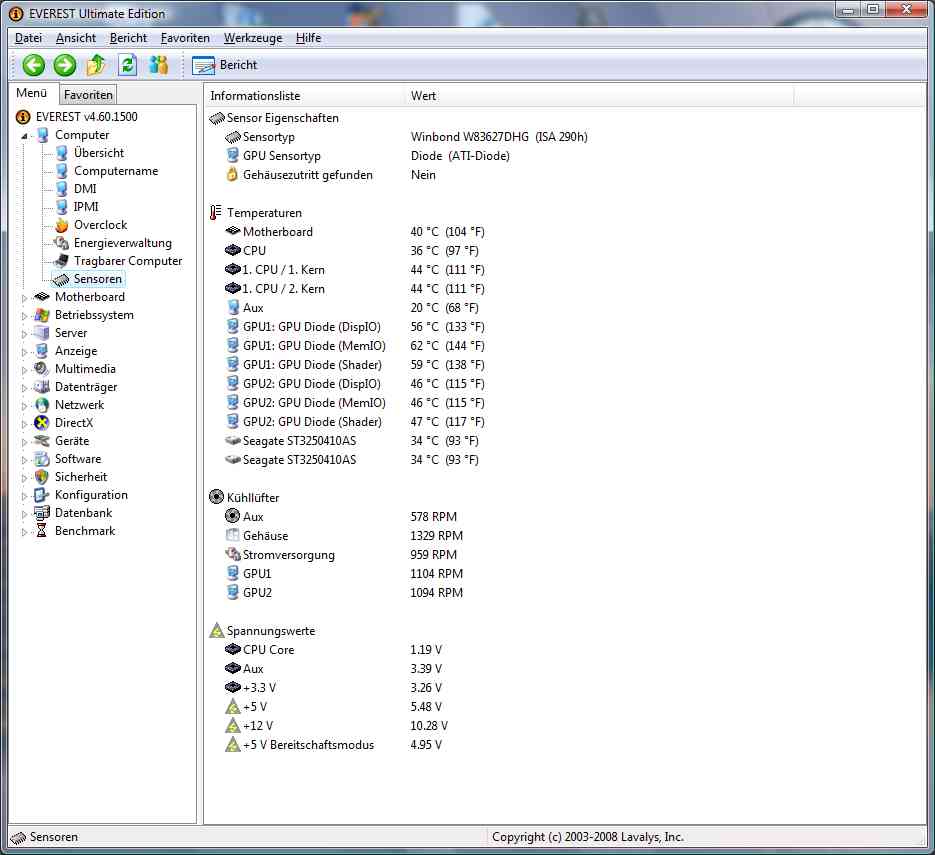Expand the Netzwerk tree node arrow
The width and height of the screenshot is (935, 855).
(x=24, y=405)
